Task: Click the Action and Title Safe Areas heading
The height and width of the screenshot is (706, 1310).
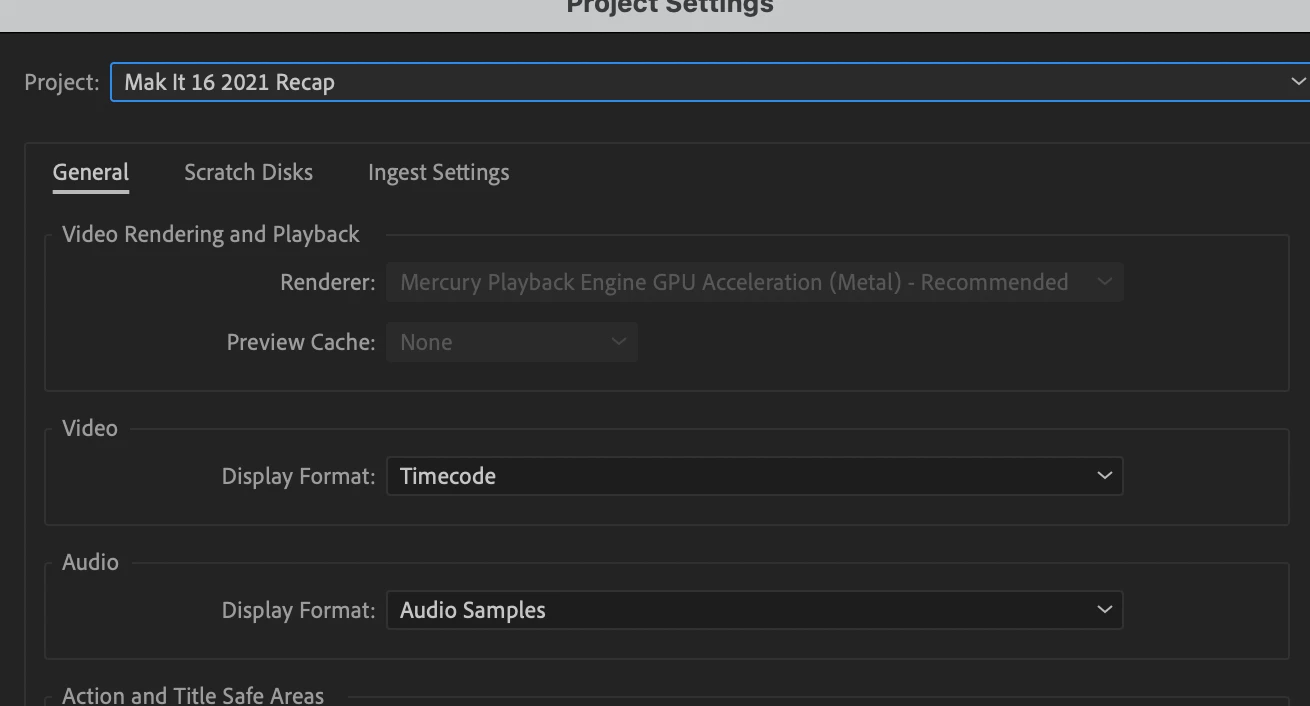Action: click(x=193, y=695)
